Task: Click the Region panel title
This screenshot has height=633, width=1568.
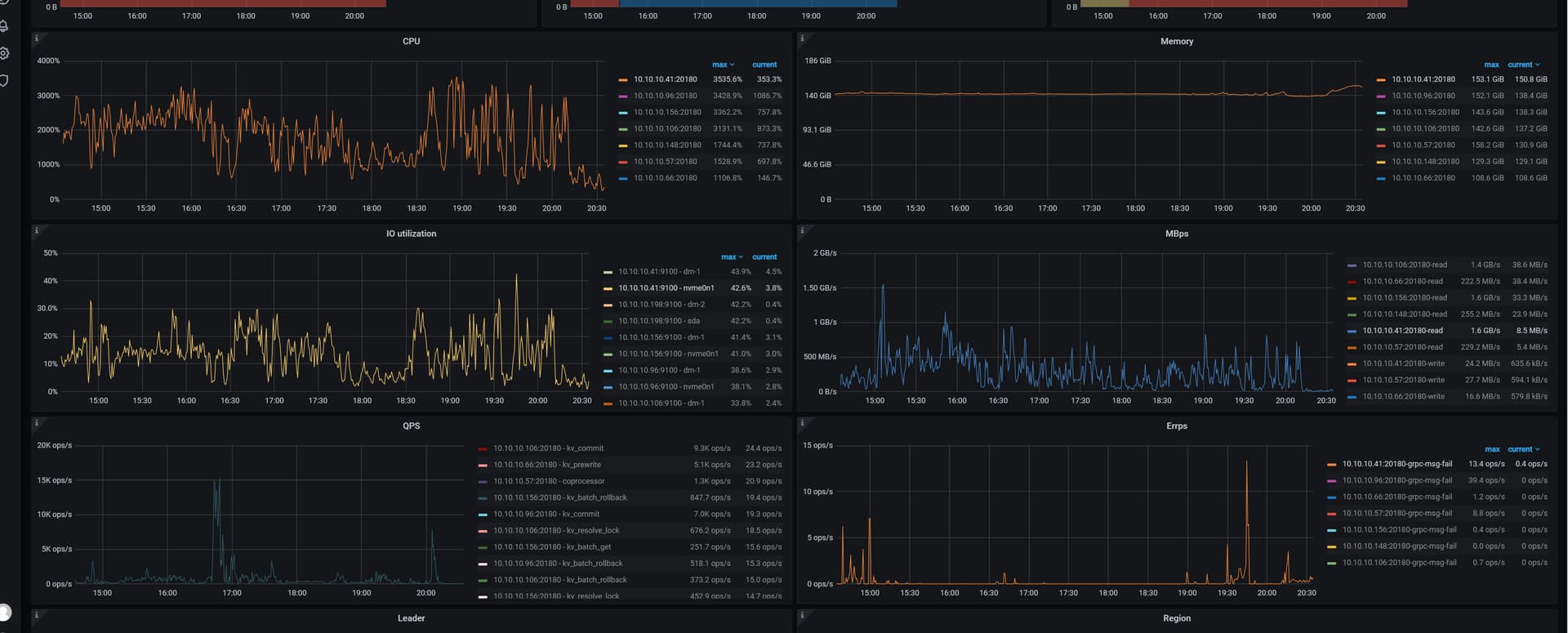Action: (x=1176, y=618)
